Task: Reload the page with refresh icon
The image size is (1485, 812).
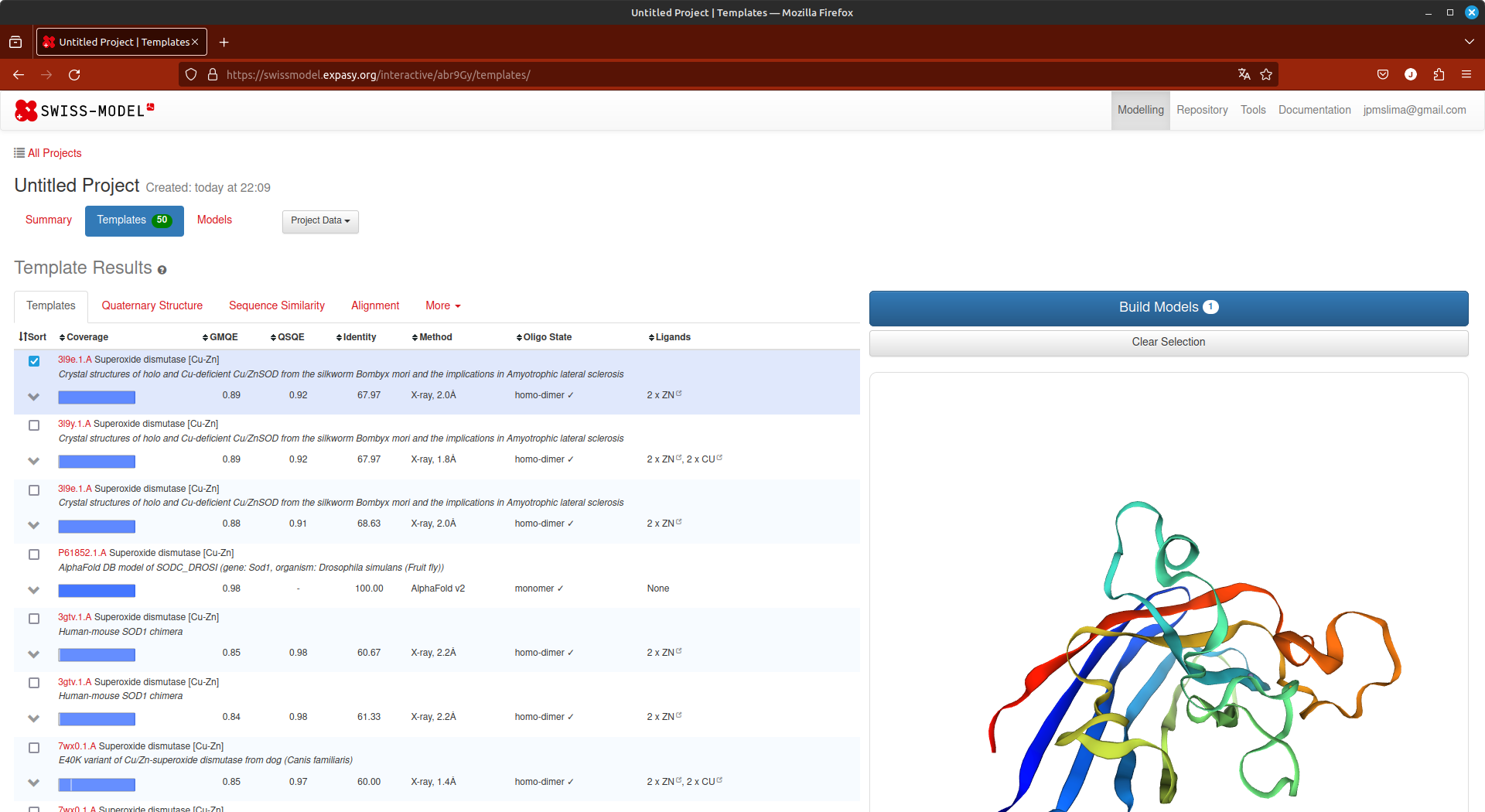Action: 74,74
